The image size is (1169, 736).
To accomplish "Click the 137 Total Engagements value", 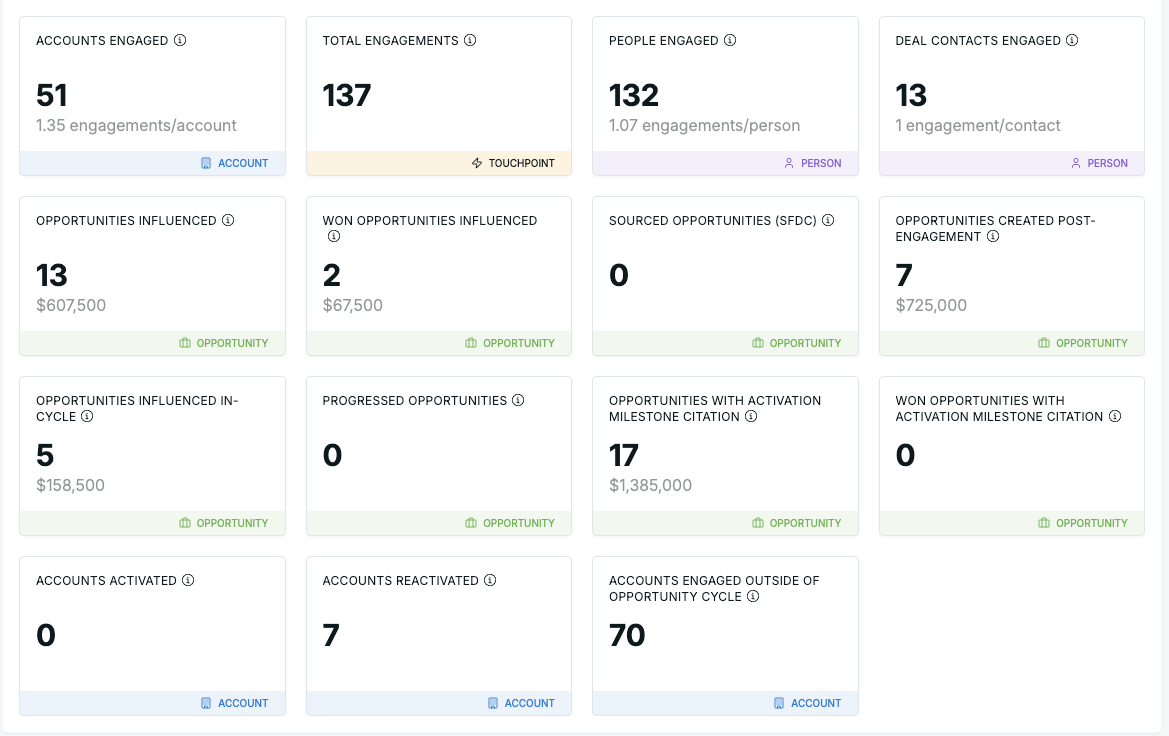I will 347,95.
